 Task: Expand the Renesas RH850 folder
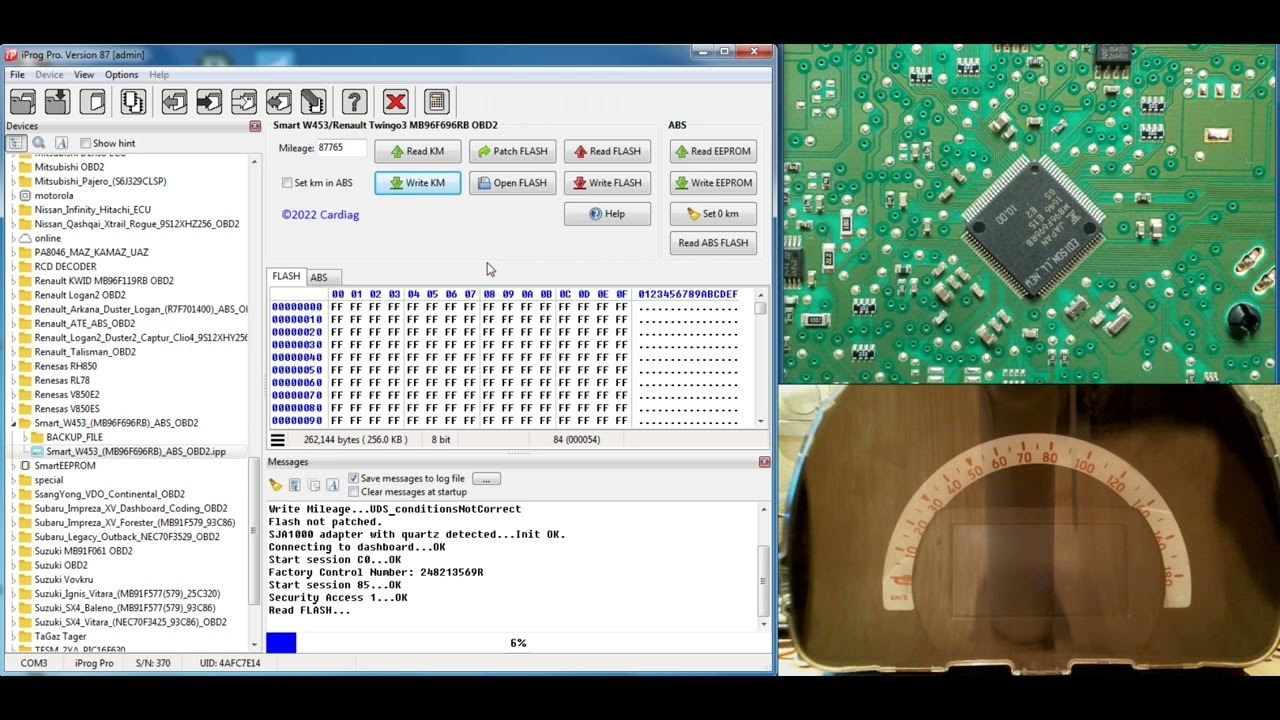[x=14, y=366]
